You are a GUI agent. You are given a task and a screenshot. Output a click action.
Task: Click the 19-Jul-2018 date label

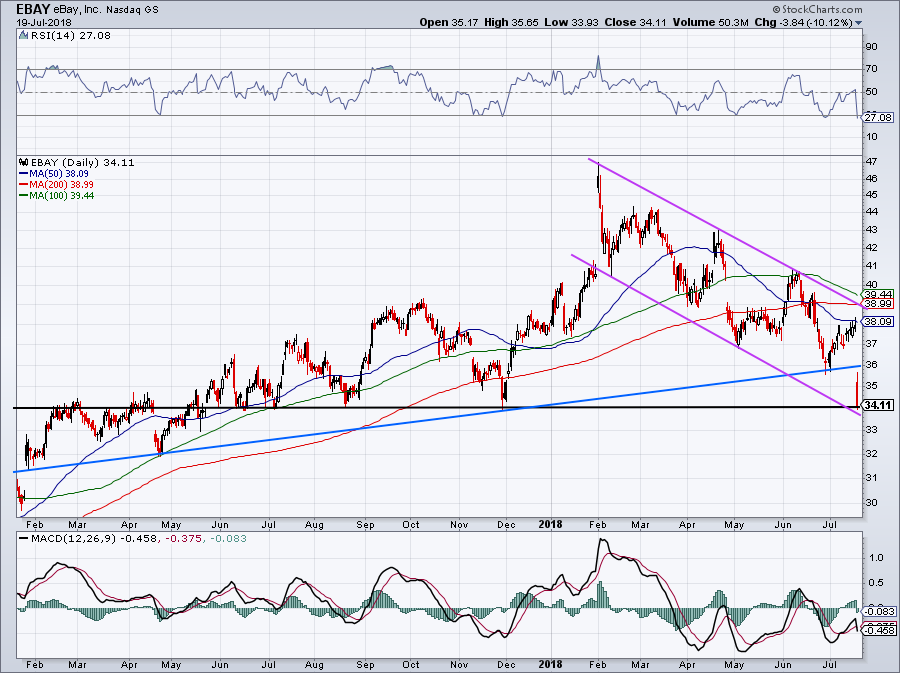click(x=44, y=22)
